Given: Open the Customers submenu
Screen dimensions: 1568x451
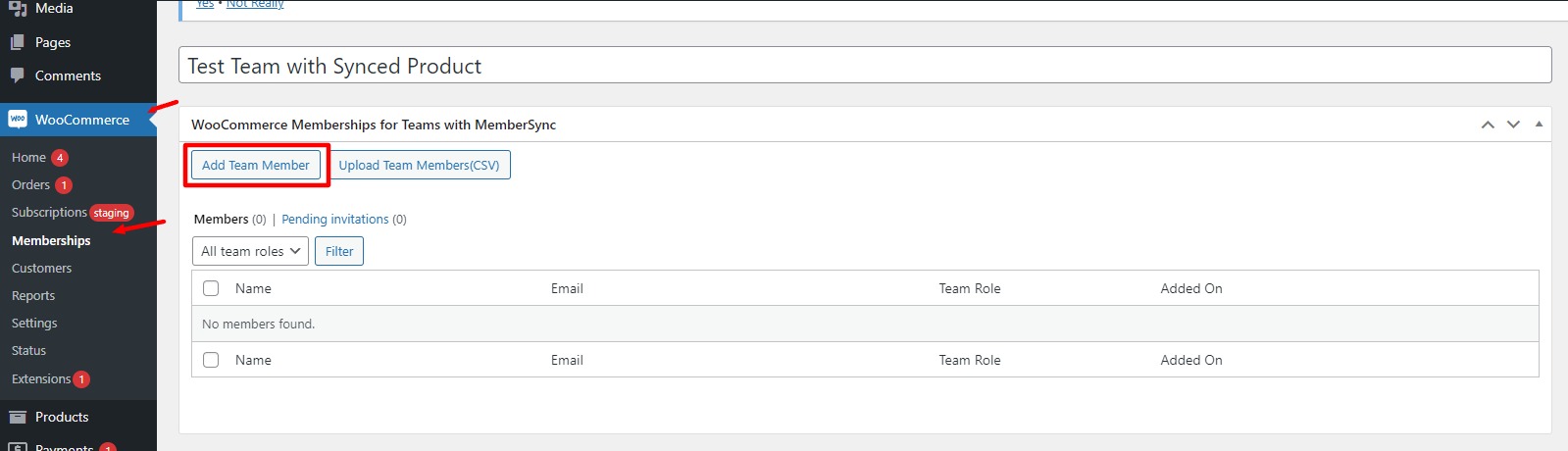Looking at the screenshot, I should pyautogui.click(x=41, y=268).
